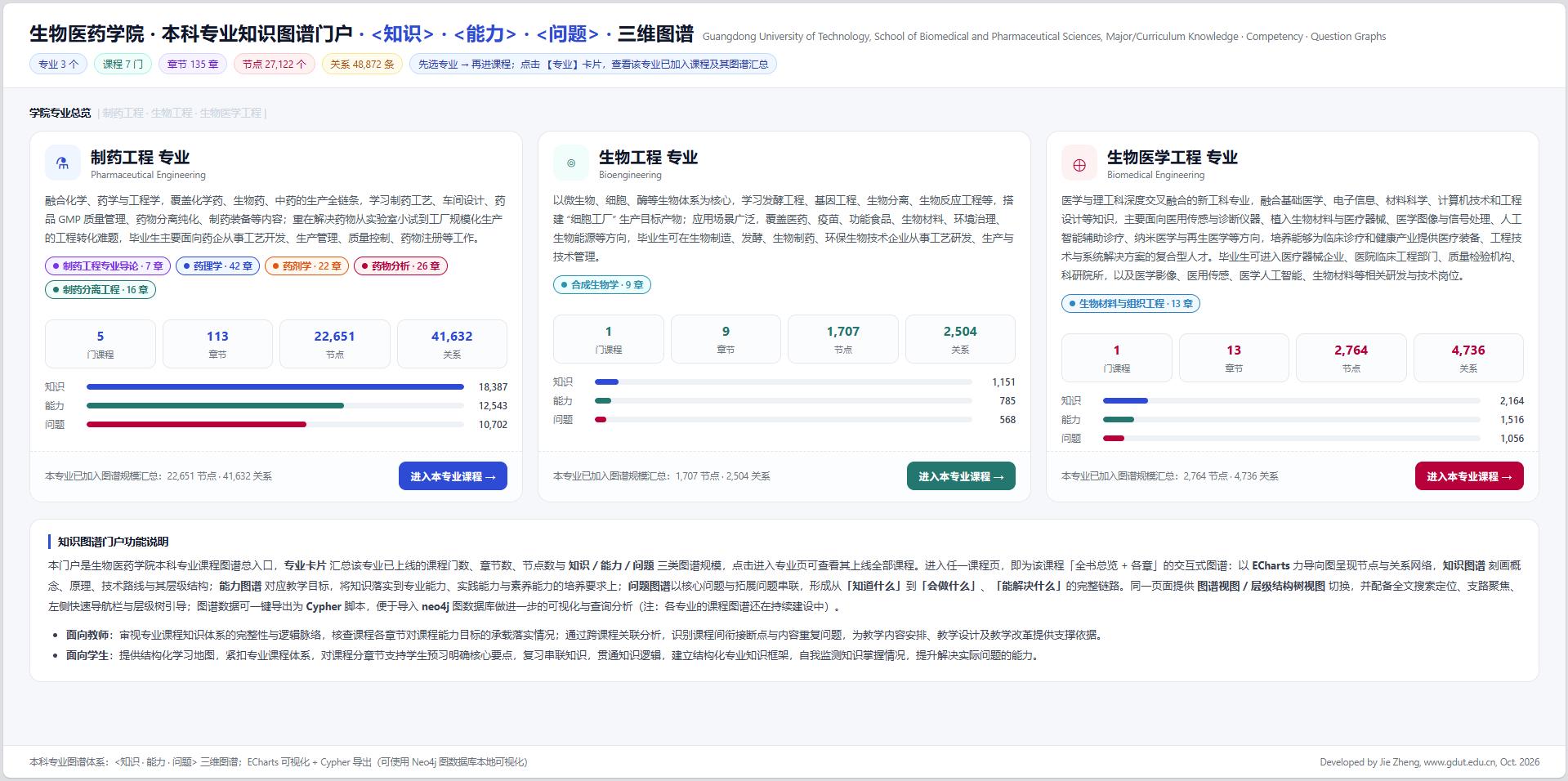The image size is (1568, 781).
Task: Select the 药物分析 · 26 章 course tag
Action: (400, 266)
